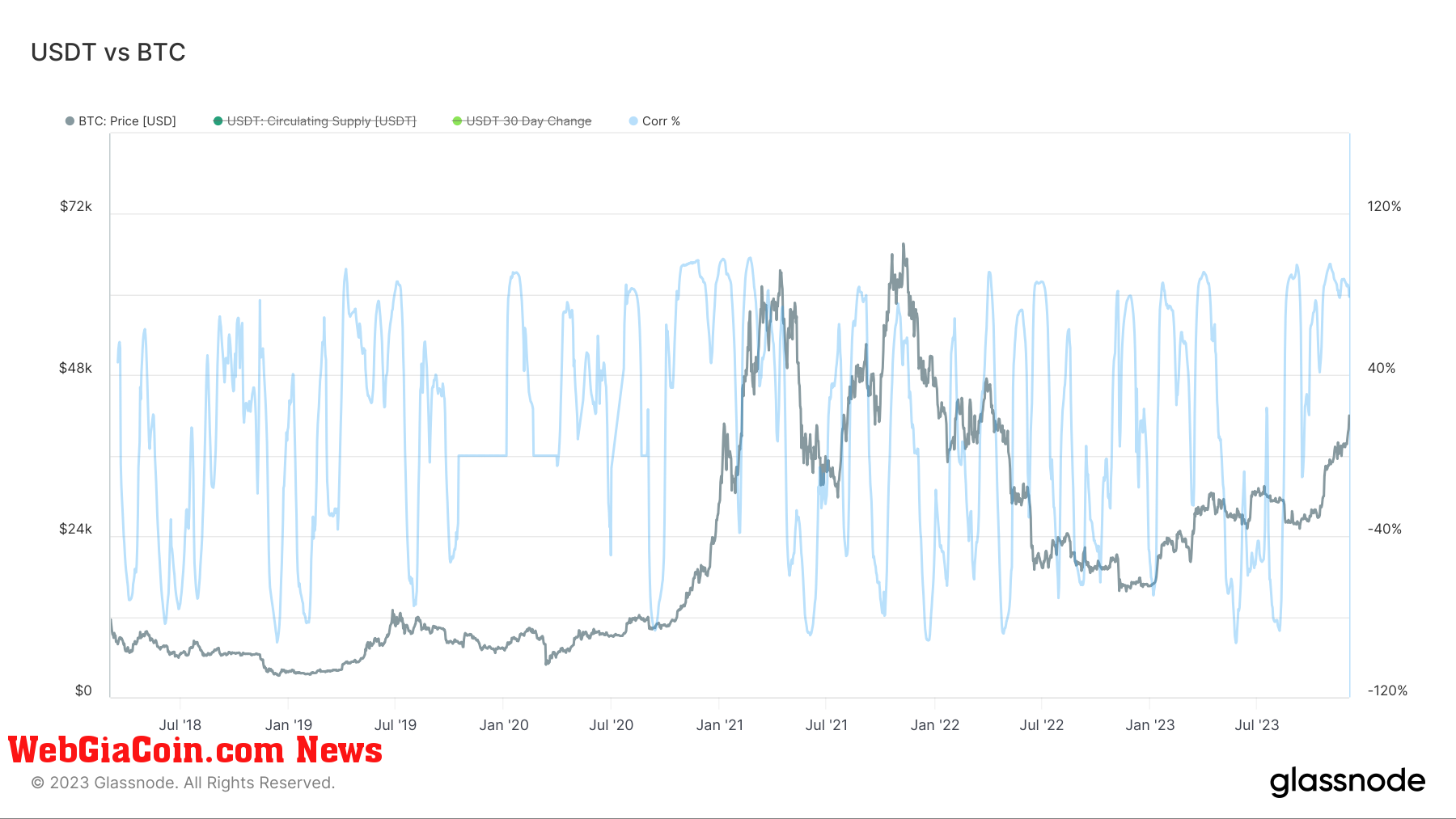Screen dimensions: 1456x819
Task: Click the Jul '18 x-axis label
Action: point(180,725)
